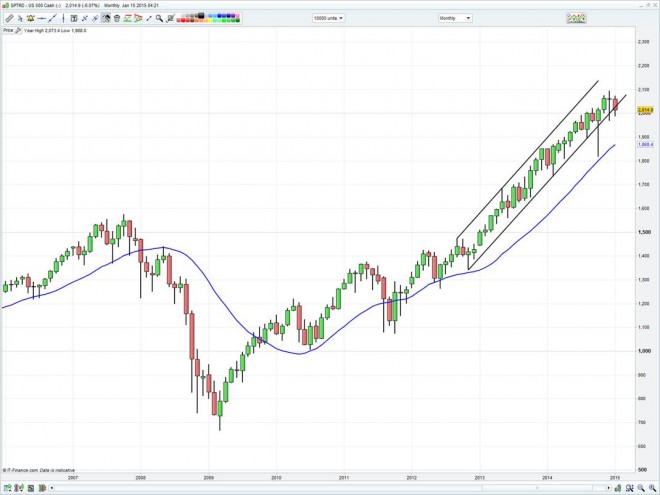660x495 pixels.
Task: Select the pencil drawing tool
Action: click(x=9, y=18)
